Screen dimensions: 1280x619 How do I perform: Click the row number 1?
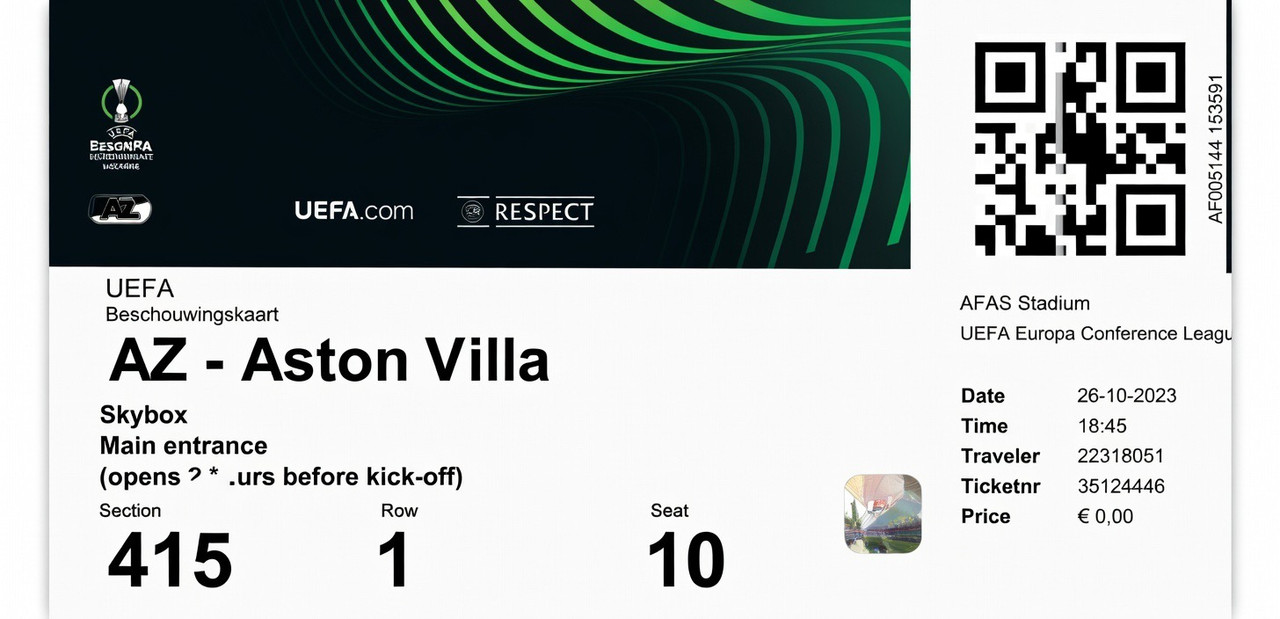[x=394, y=560]
